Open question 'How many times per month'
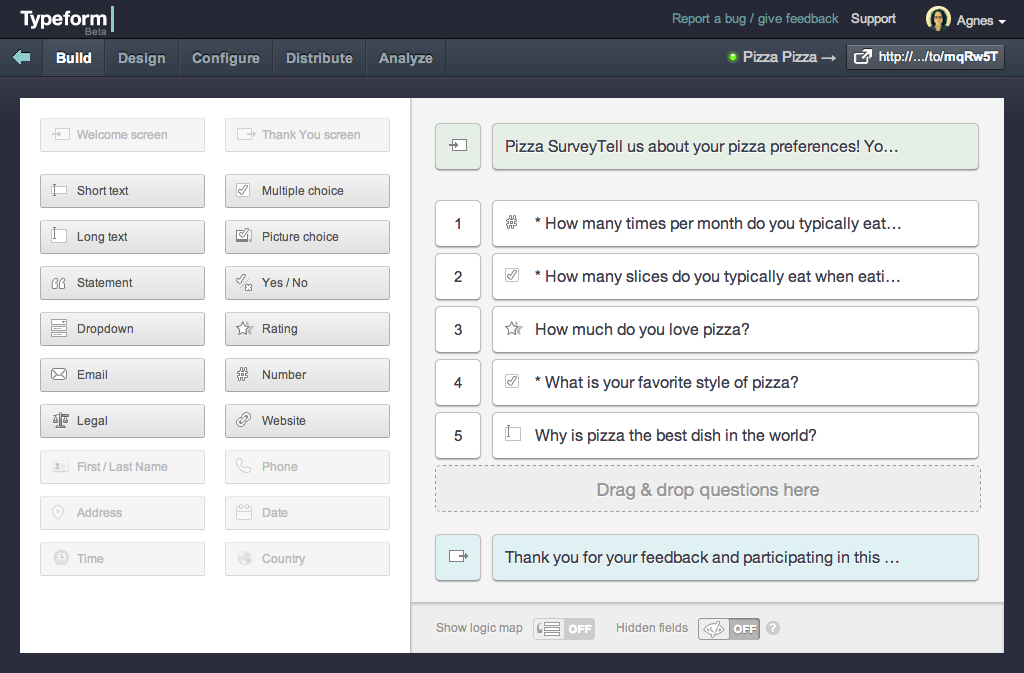Image resolution: width=1024 pixels, height=673 pixels. pyautogui.click(x=735, y=223)
